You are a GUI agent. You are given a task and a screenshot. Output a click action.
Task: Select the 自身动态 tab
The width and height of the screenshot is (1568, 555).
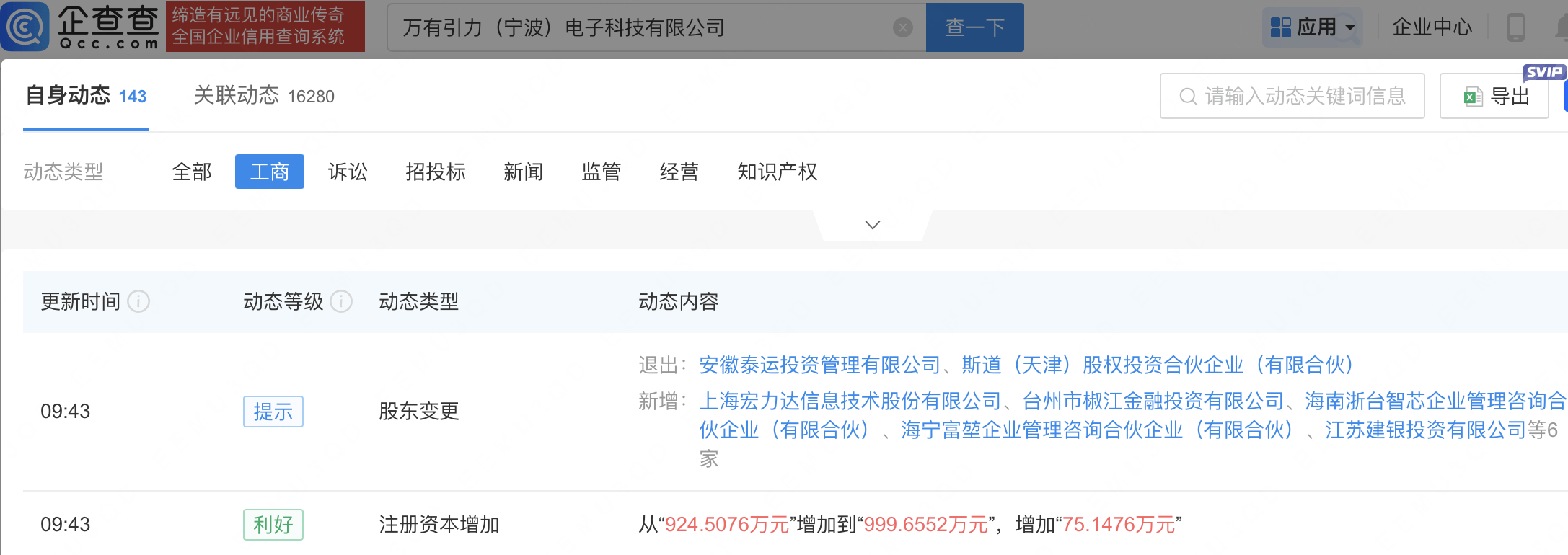click(86, 96)
